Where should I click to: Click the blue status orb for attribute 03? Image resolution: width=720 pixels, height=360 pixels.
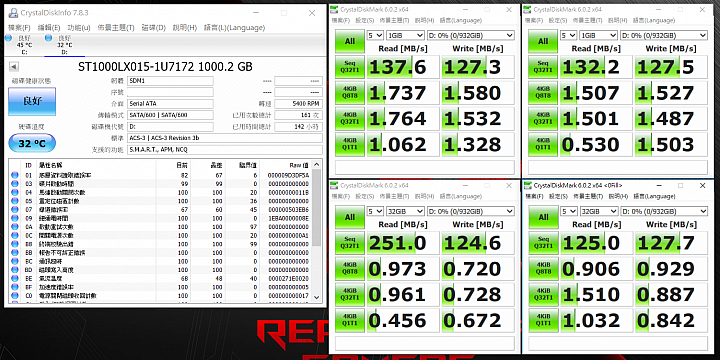pos(15,184)
